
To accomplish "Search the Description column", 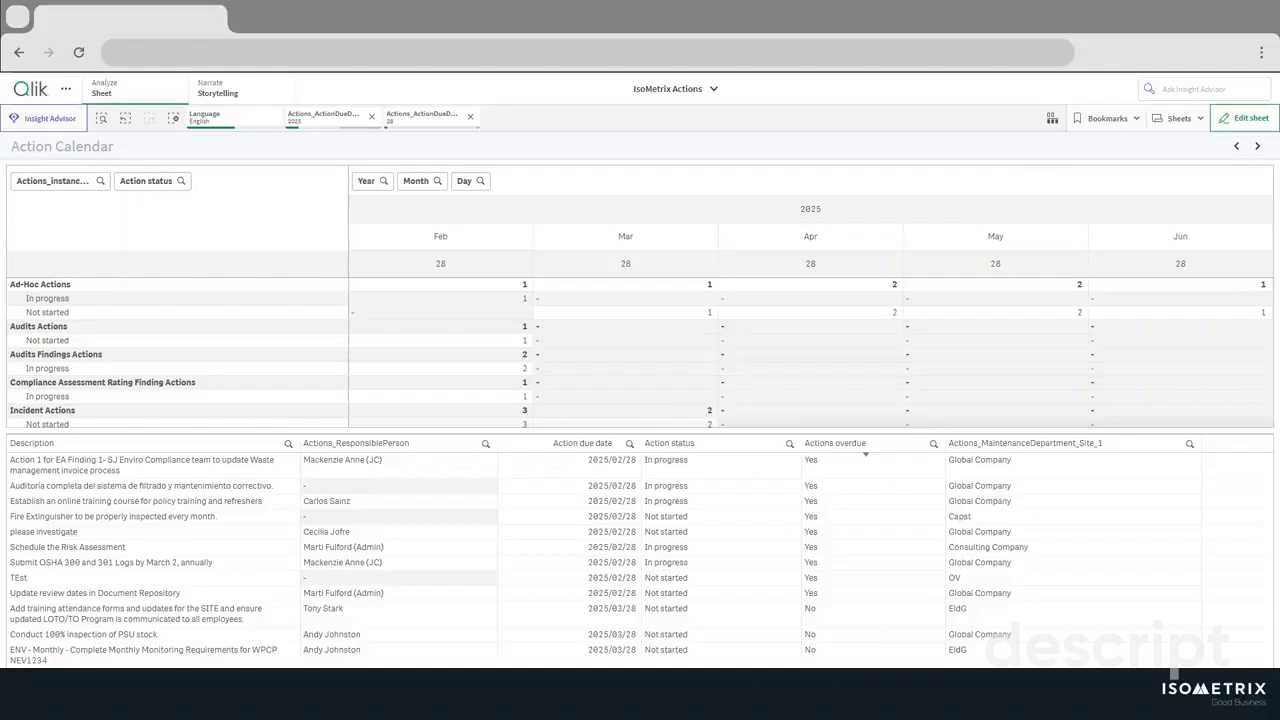I will [288, 444].
